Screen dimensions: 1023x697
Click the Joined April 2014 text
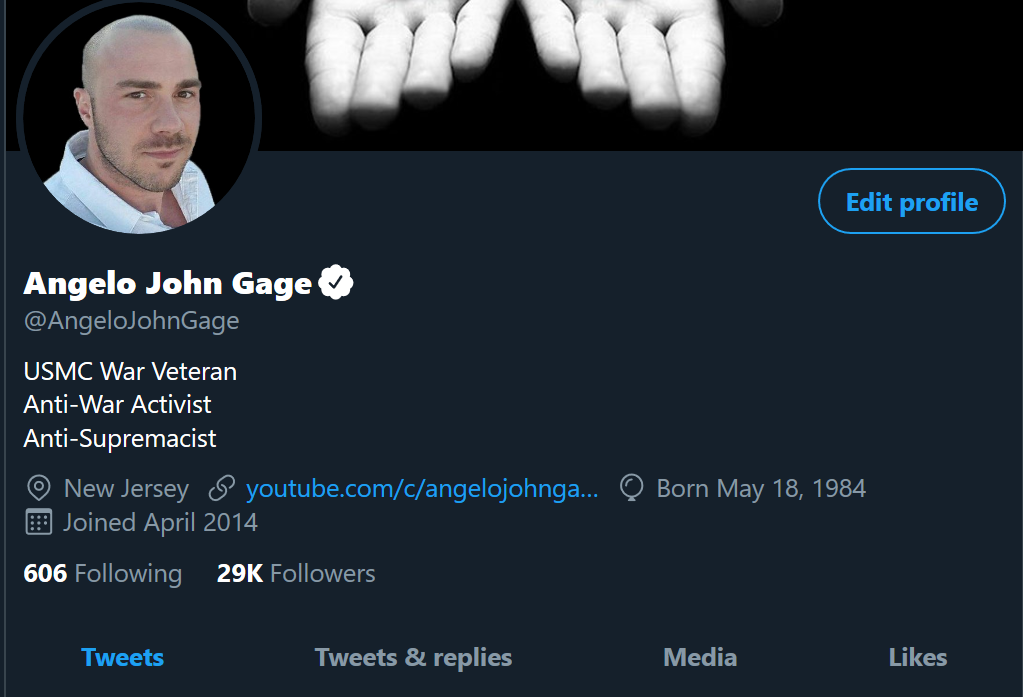click(160, 522)
